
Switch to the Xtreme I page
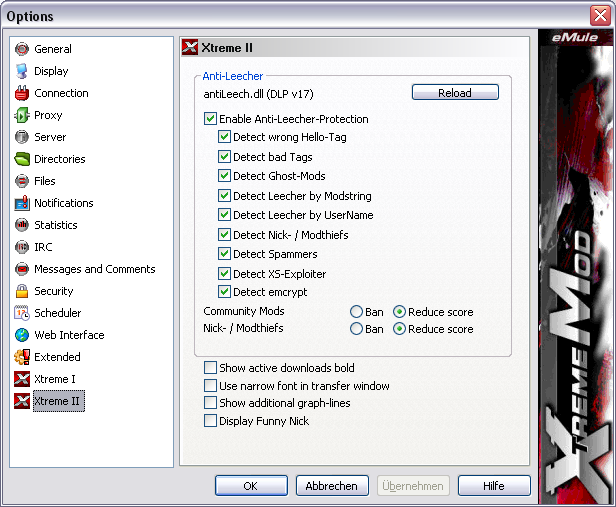pyautogui.click(x=55, y=379)
